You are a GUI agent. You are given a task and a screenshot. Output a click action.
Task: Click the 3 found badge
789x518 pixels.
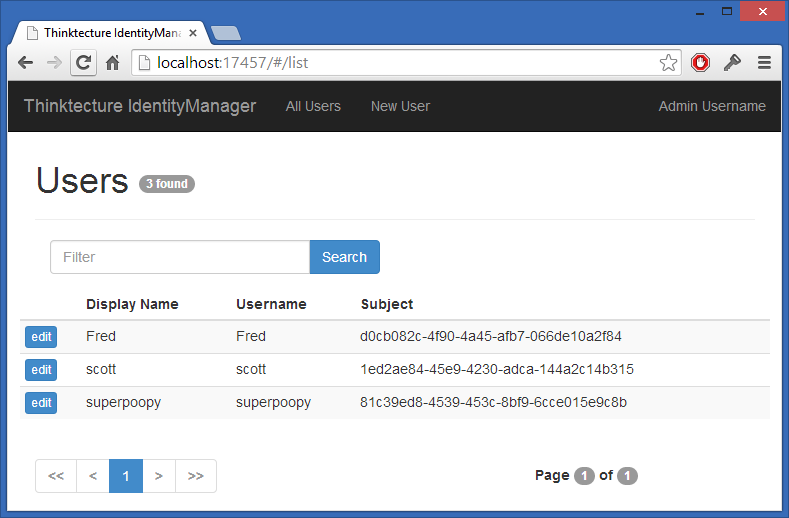click(167, 184)
